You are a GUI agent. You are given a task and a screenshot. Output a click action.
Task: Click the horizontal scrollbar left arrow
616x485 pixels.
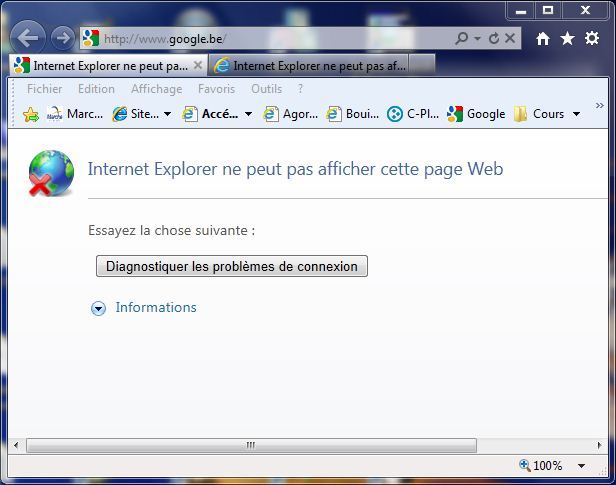pyautogui.click(x=16, y=445)
